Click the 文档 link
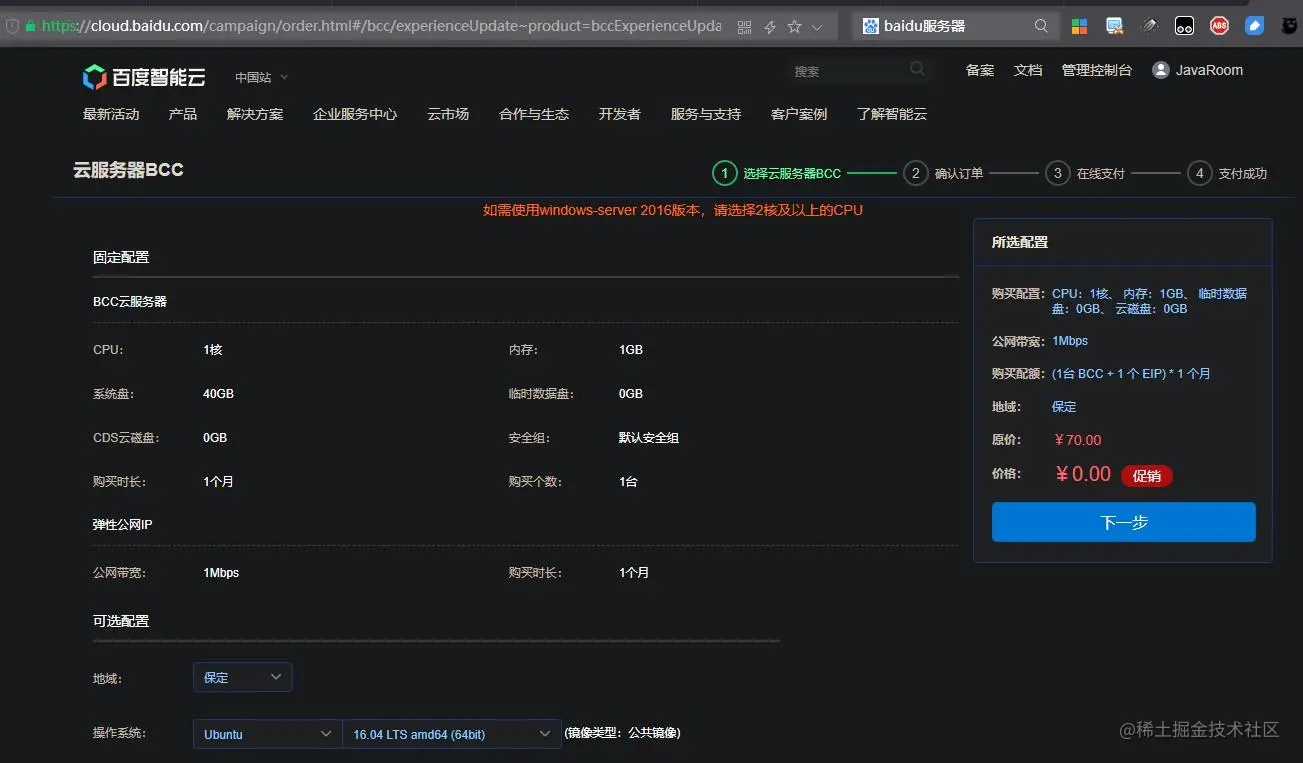This screenshot has width=1303, height=763. click(1028, 70)
